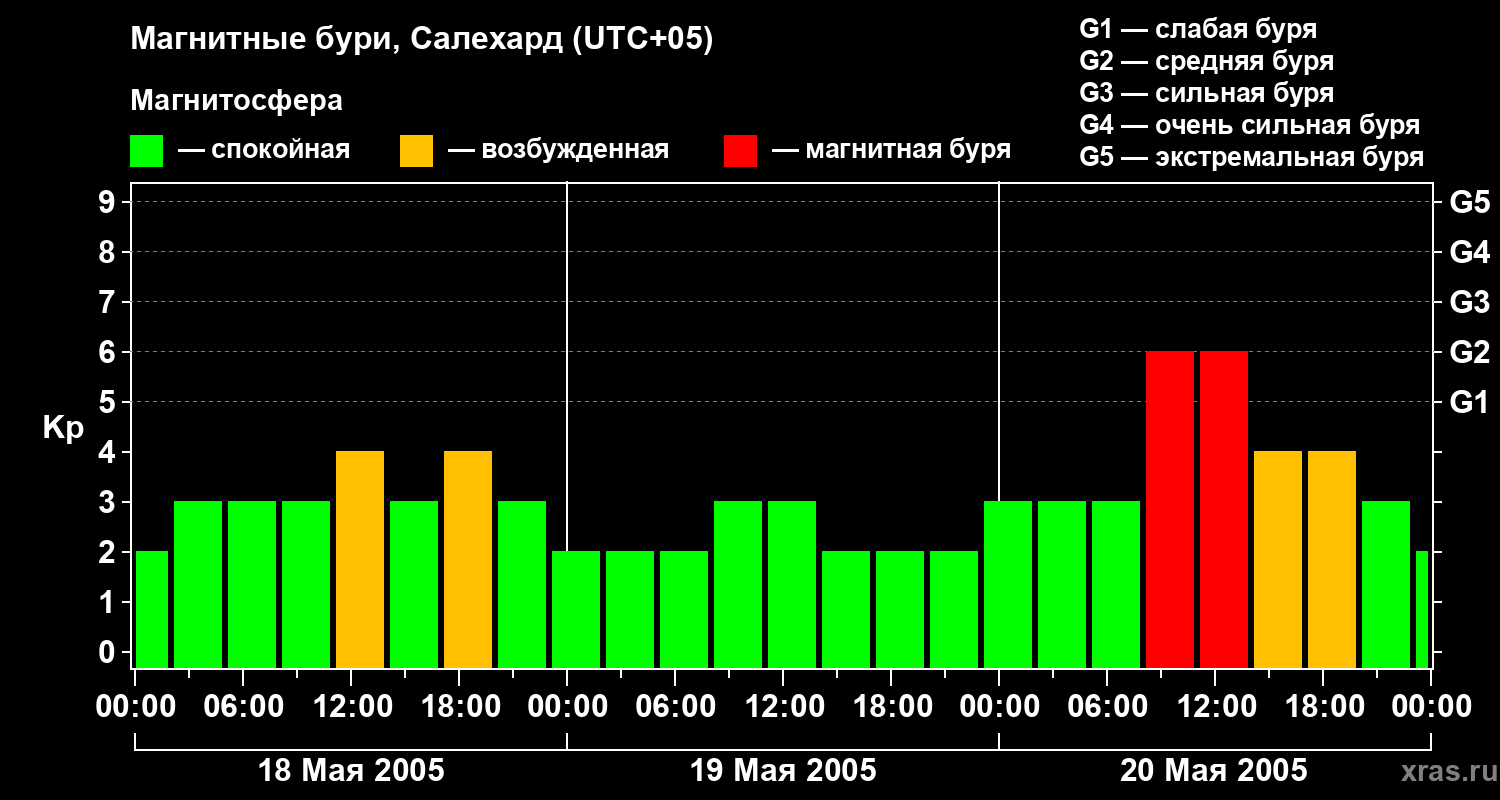
Task: Click the "G3 — сильная буря" legend entry
Action: [1206, 93]
